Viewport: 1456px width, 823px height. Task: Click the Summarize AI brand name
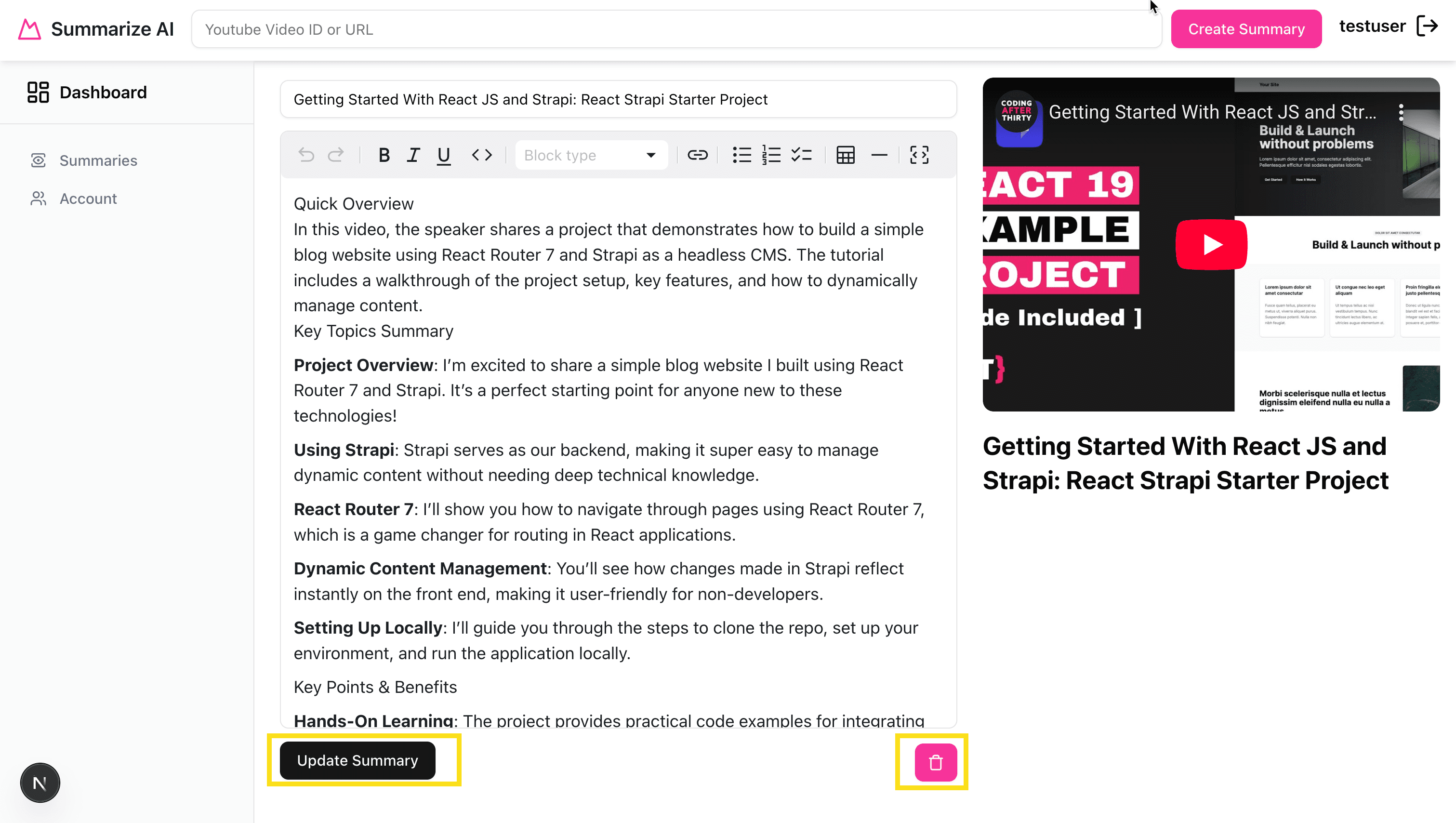[112, 29]
